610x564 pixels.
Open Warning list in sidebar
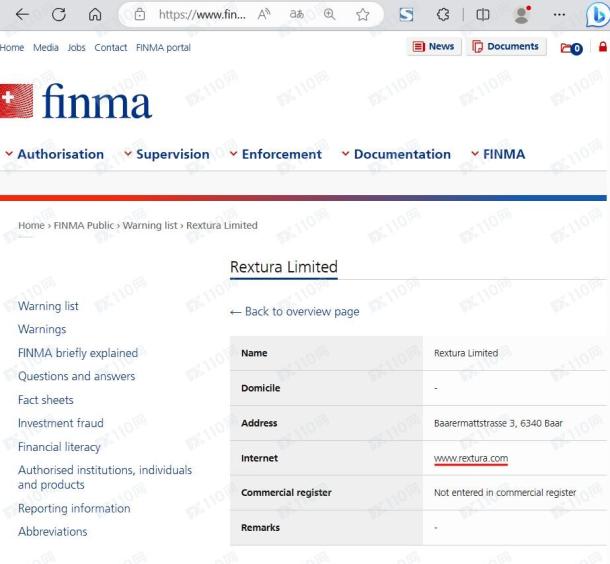[48, 306]
